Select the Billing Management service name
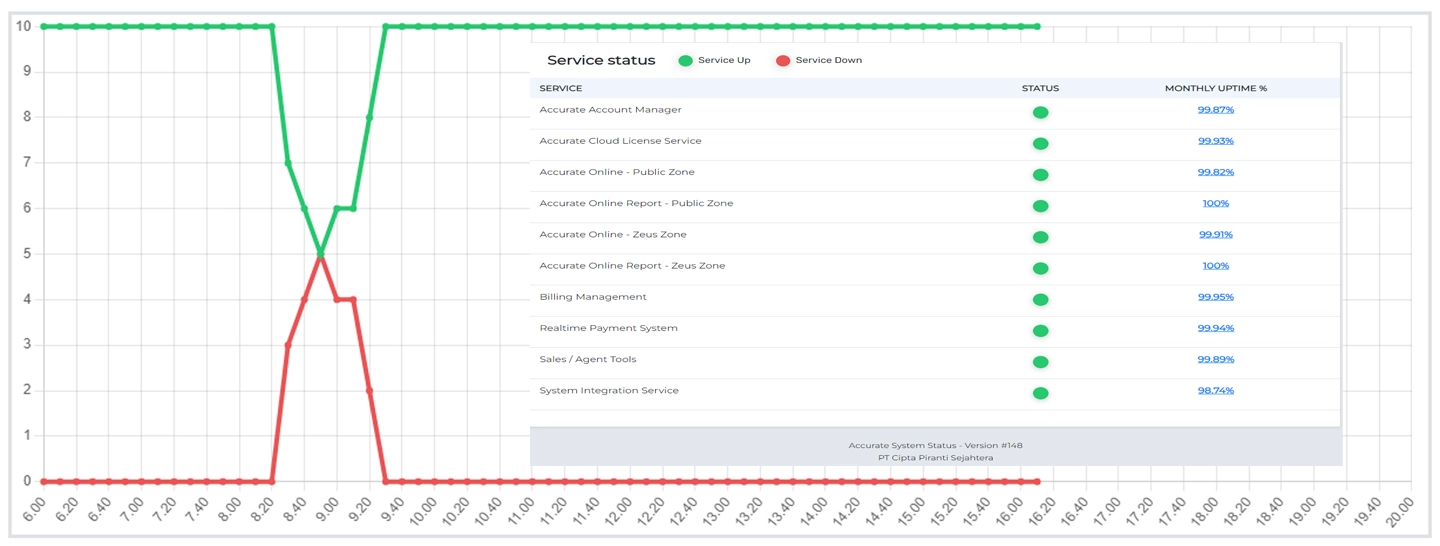 [593, 297]
